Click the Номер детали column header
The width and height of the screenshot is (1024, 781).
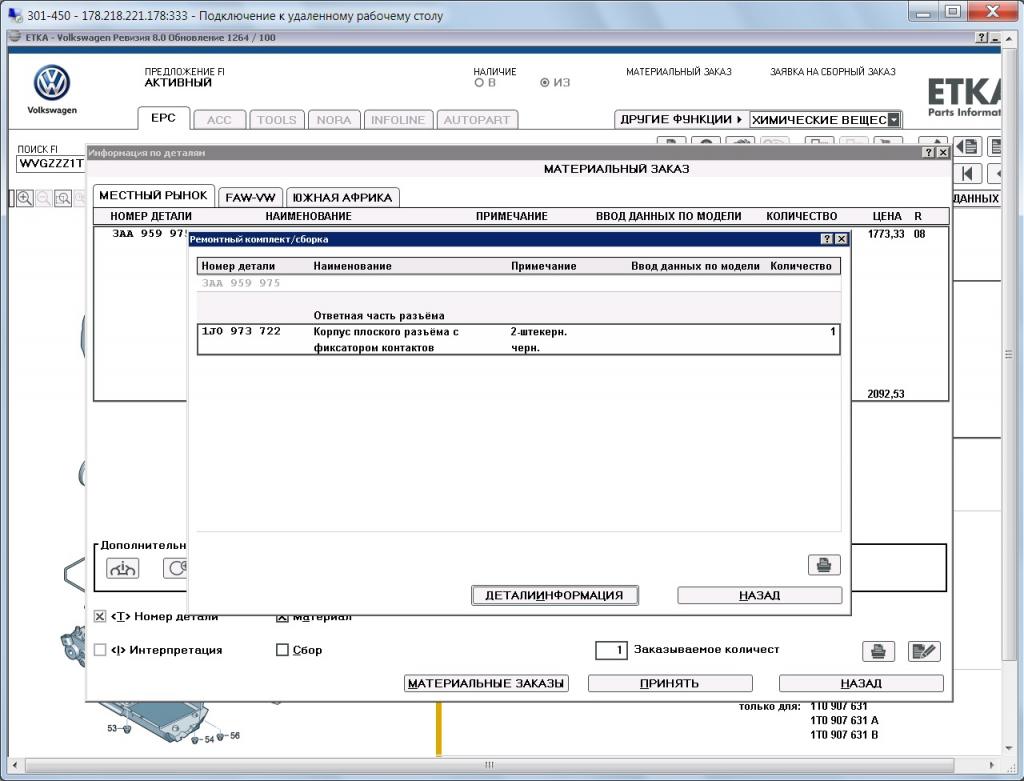(238, 266)
